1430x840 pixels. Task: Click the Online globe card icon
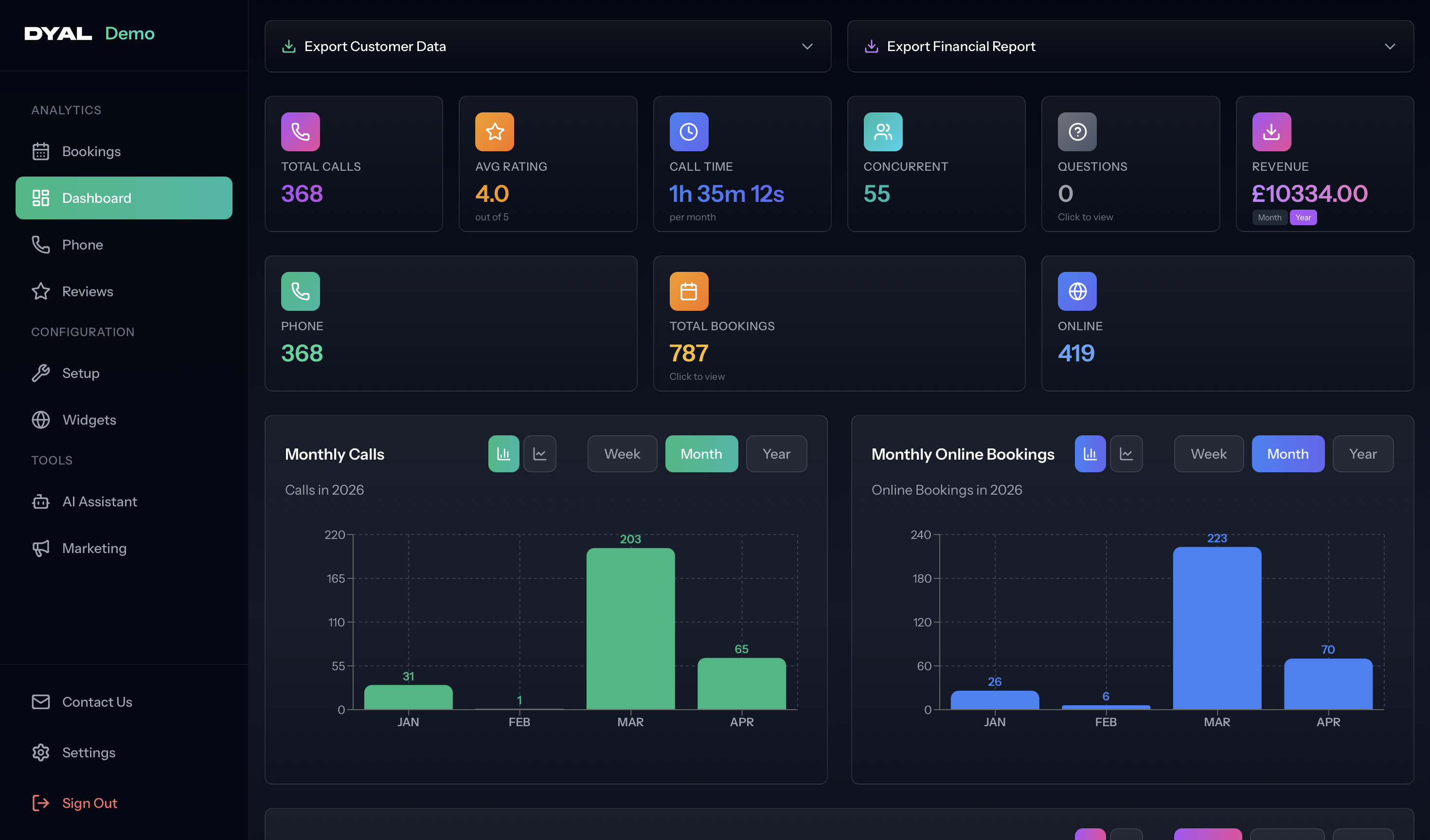(1077, 291)
